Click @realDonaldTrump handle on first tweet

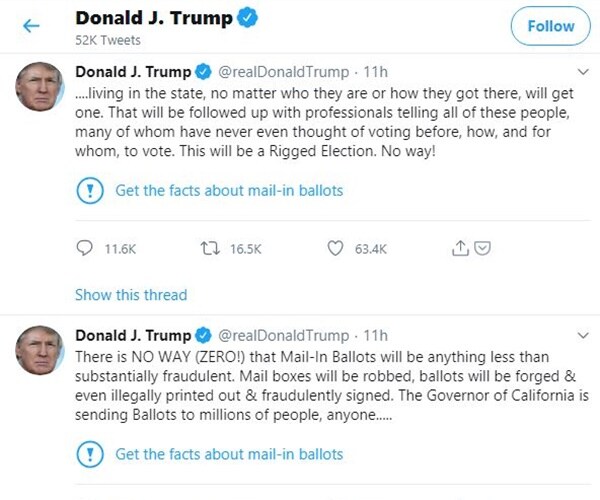coord(283,73)
